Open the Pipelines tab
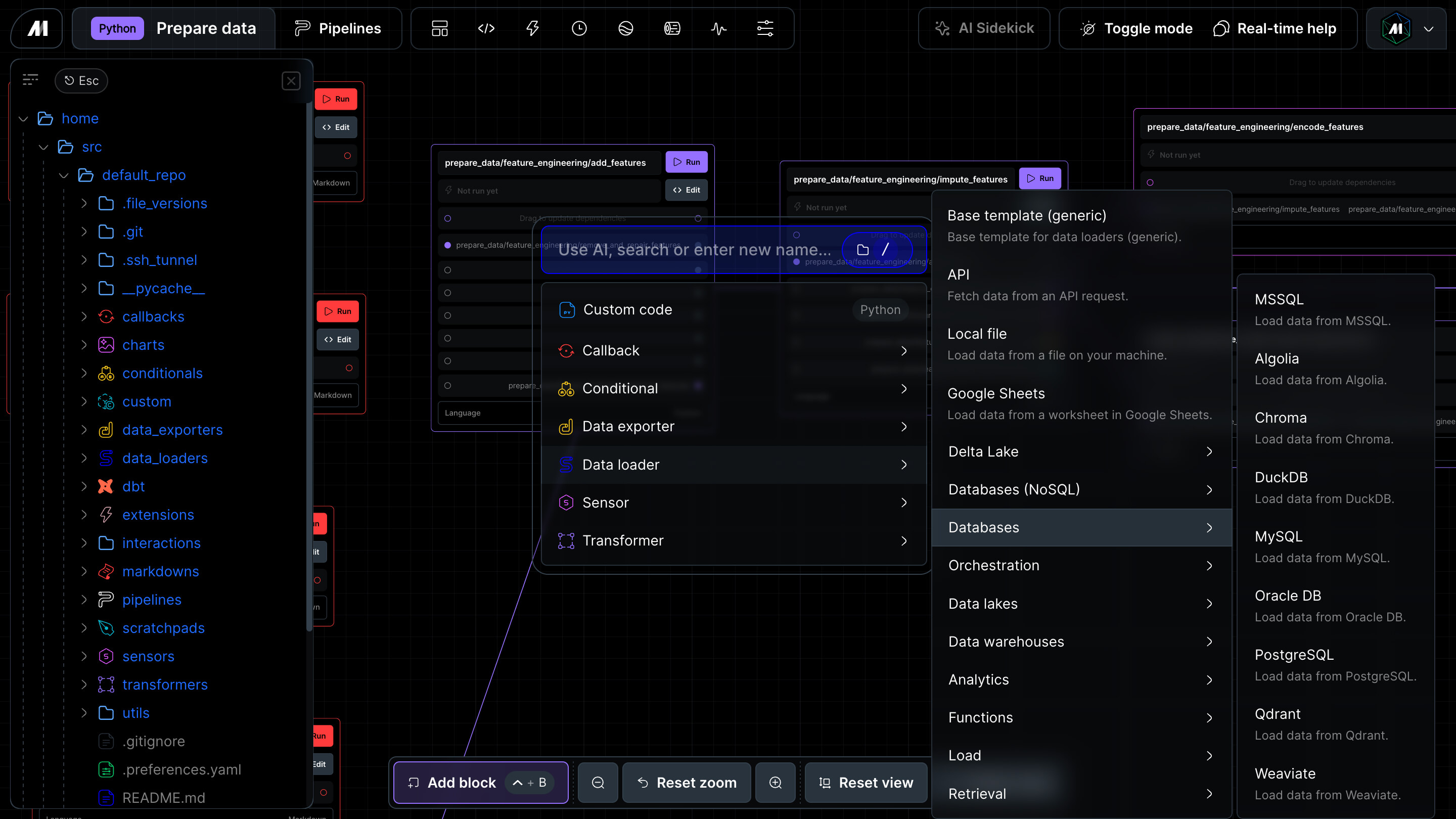Screen dimensions: 1456x819 (339, 28)
